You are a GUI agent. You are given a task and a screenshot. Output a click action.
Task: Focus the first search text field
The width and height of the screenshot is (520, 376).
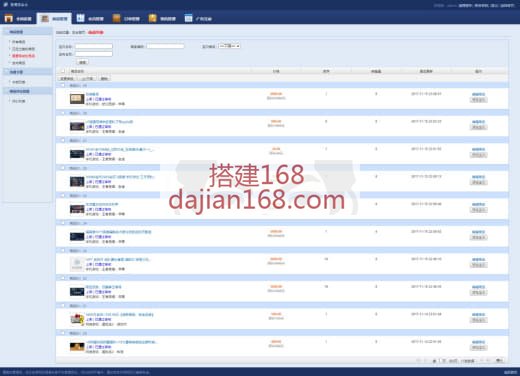click(94, 46)
